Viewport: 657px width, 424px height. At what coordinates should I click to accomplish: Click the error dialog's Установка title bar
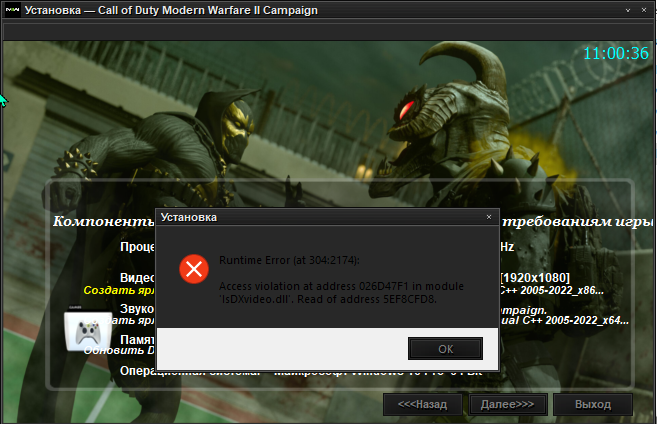point(300,216)
